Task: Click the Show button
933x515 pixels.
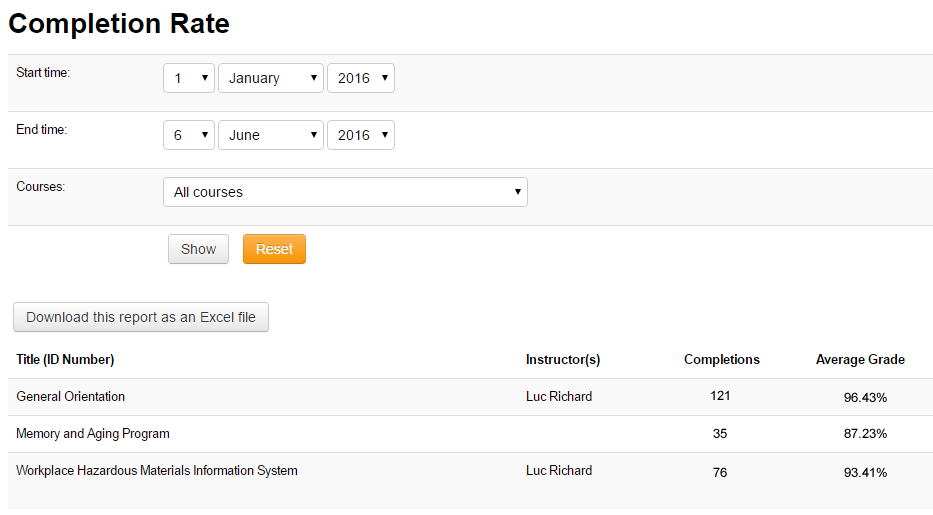Action: [198, 249]
